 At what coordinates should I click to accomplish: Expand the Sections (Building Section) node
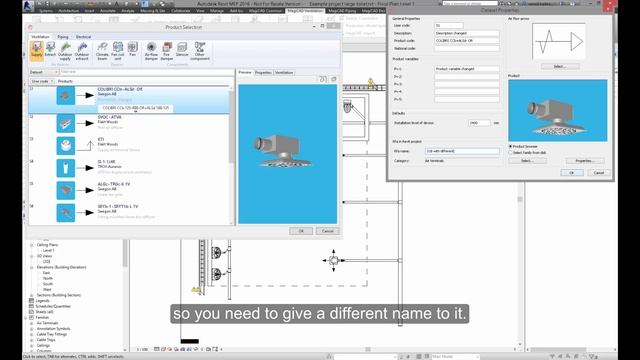31,295
